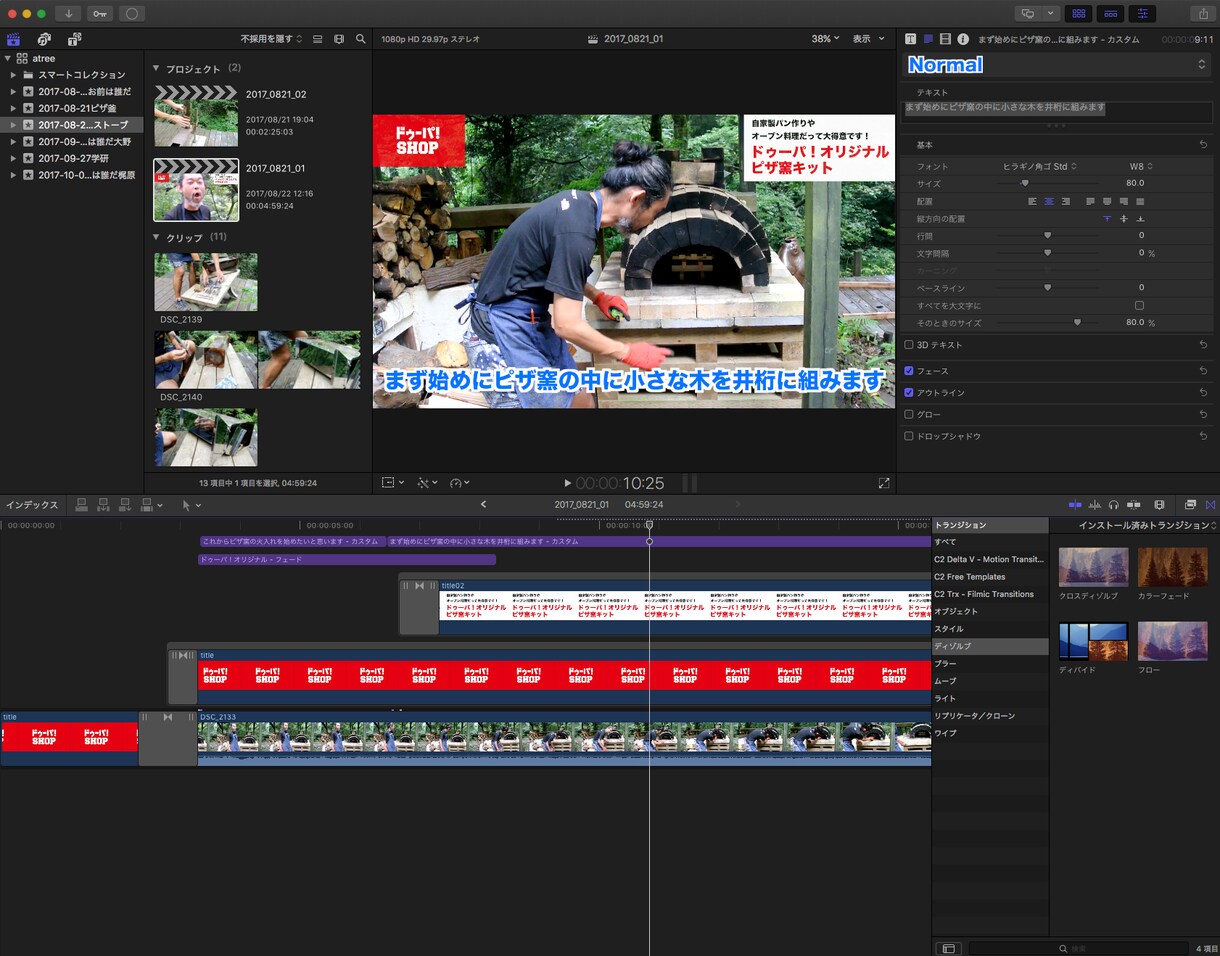Select the クロスディゾルブ transition thumbnail

(1093, 567)
